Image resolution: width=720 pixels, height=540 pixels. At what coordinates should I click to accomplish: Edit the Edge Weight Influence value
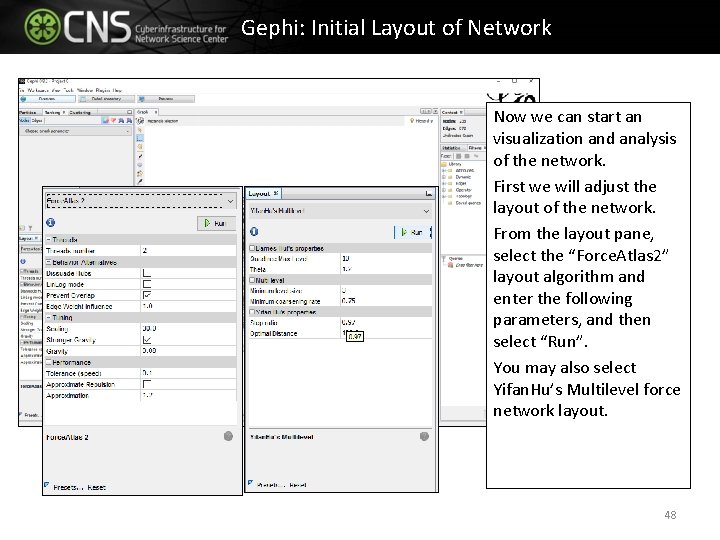188,306
